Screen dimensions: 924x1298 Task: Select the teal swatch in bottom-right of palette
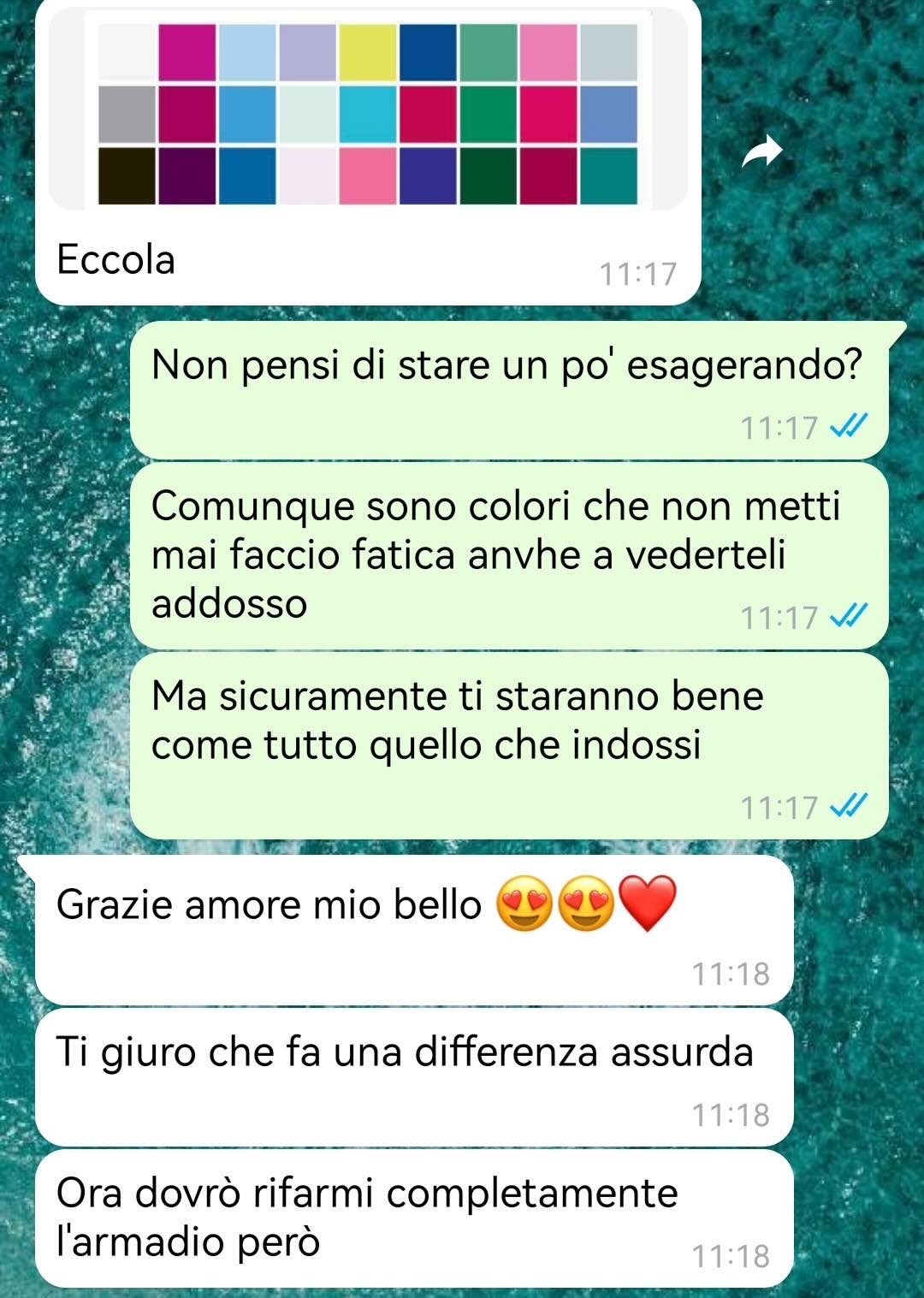608,176
